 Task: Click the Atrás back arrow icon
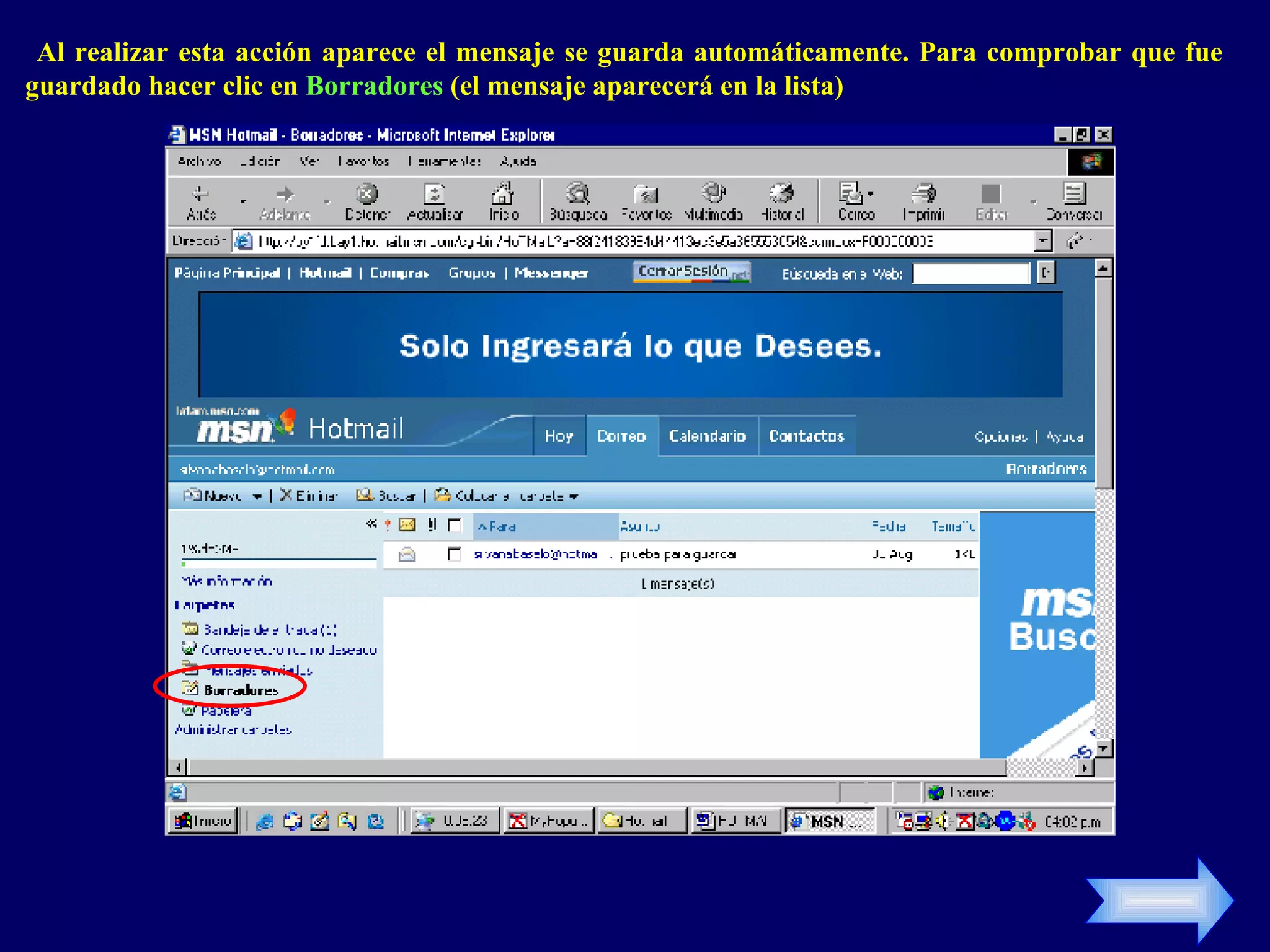coord(200,194)
